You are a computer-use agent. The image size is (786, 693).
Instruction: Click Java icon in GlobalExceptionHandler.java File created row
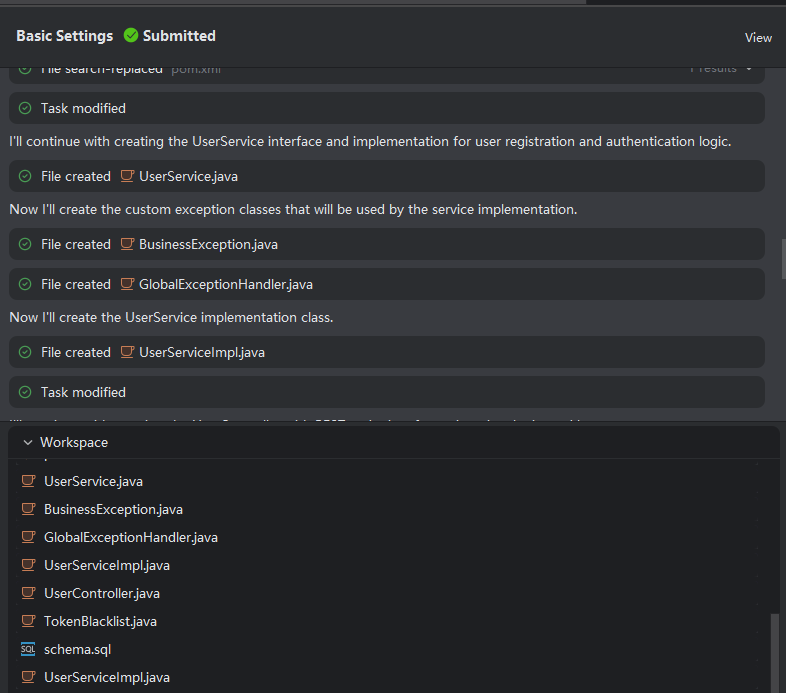tap(127, 284)
